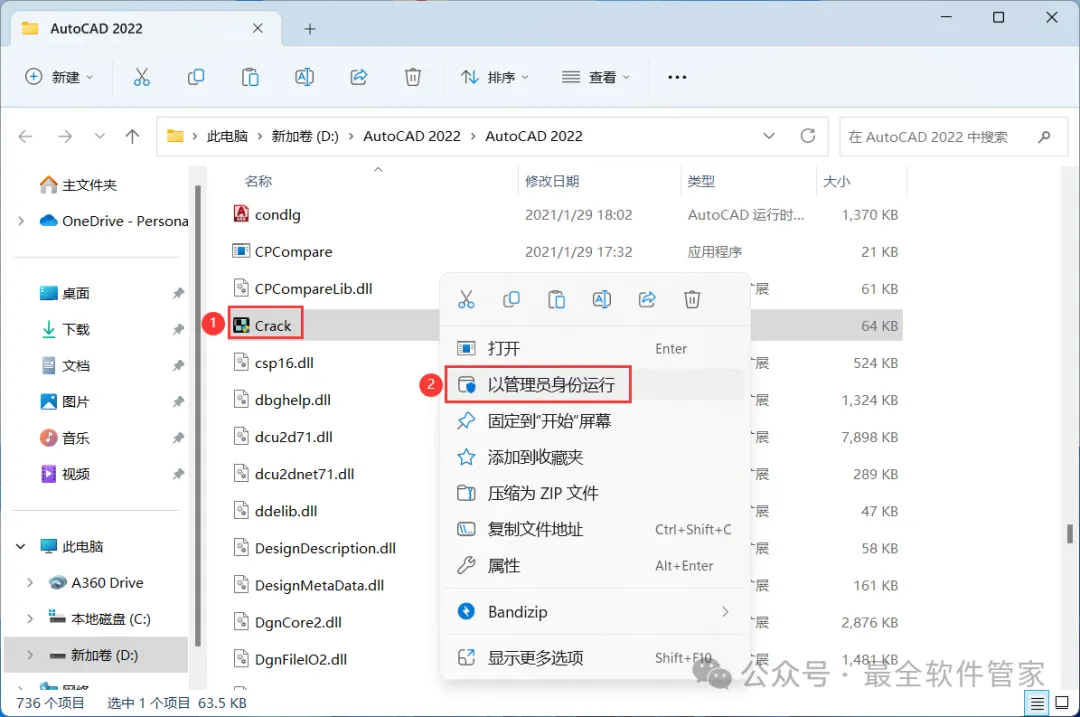Open 桌面 in the sidebar
The image size is (1080, 717).
(x=75, y=293)
